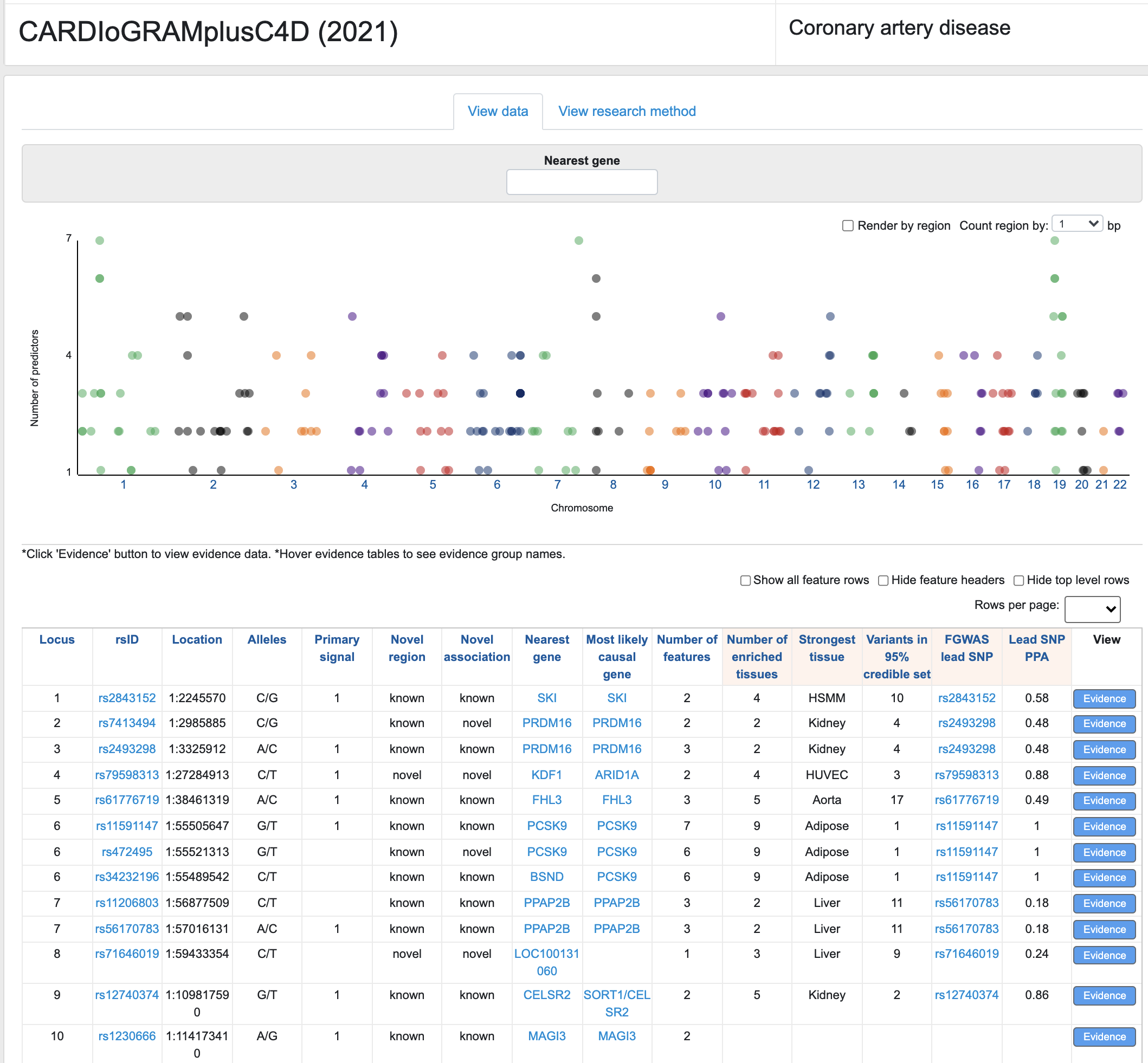Click location cell 1:55505647

(x=197, y=826)
